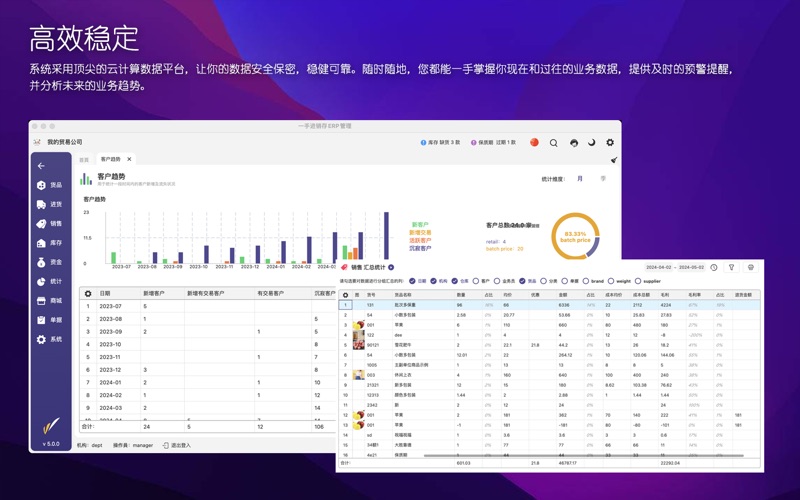Open date range 2024-04-02 to 2024-05-02 picker

(x=675, y=268)
